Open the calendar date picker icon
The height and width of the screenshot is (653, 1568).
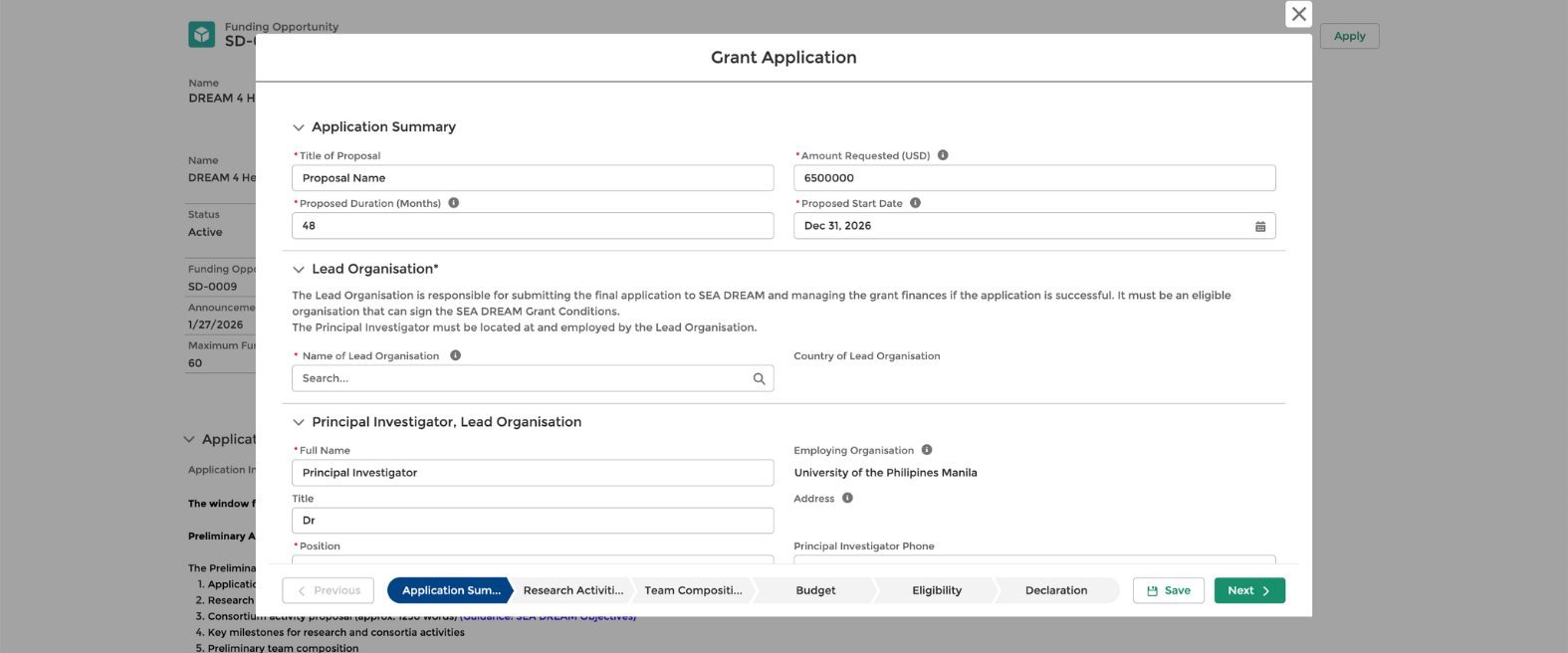click(1259, 226)
